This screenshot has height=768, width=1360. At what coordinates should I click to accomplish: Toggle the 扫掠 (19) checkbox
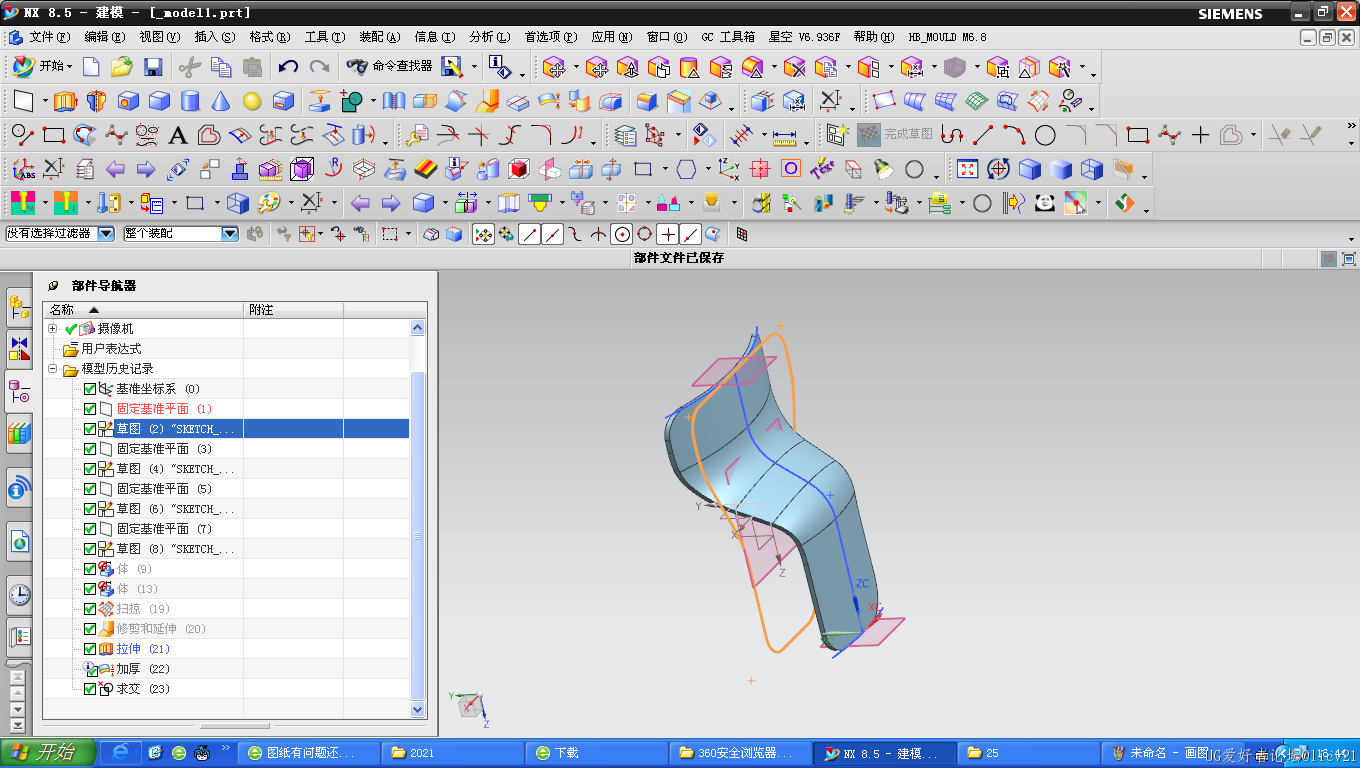90,609
